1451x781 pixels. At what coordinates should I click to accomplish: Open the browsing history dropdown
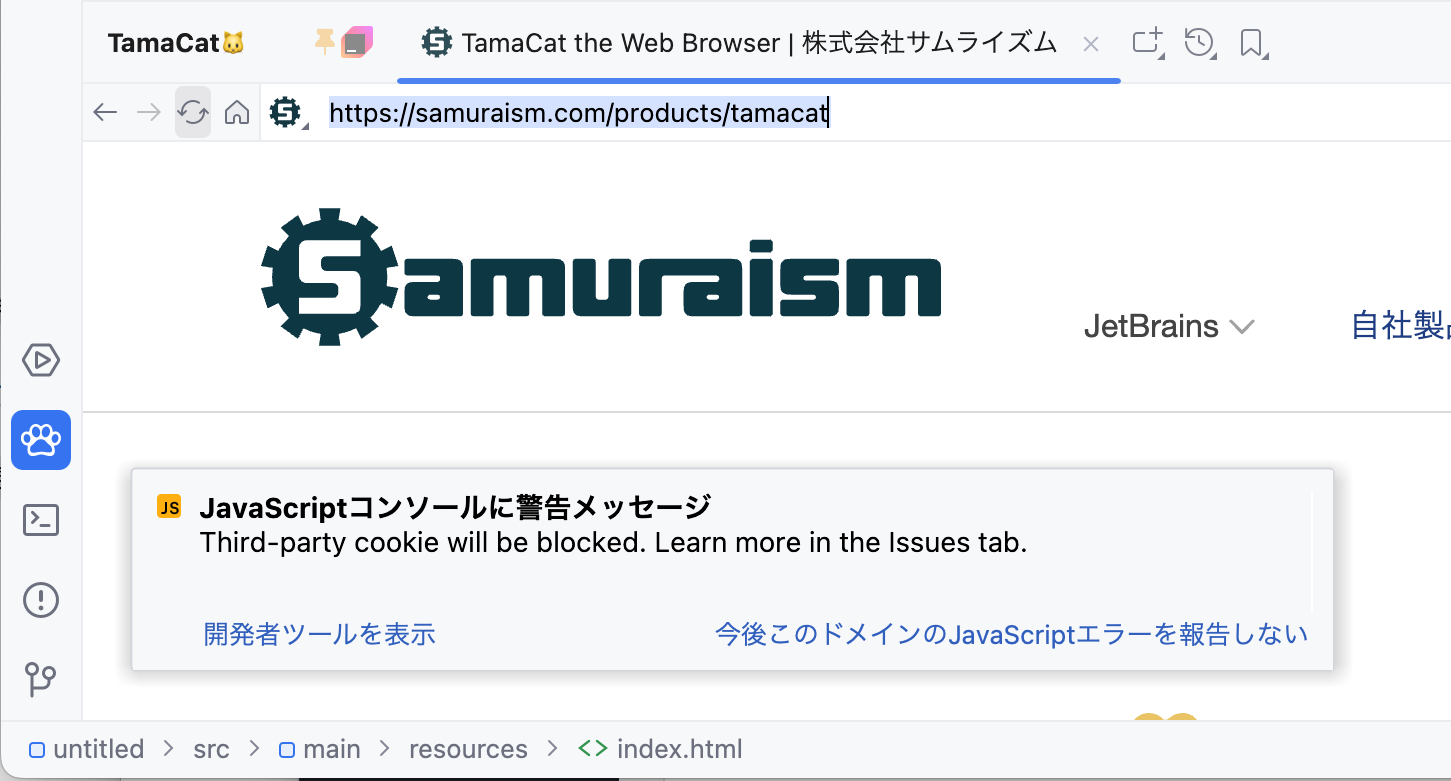click(1200, 42)
